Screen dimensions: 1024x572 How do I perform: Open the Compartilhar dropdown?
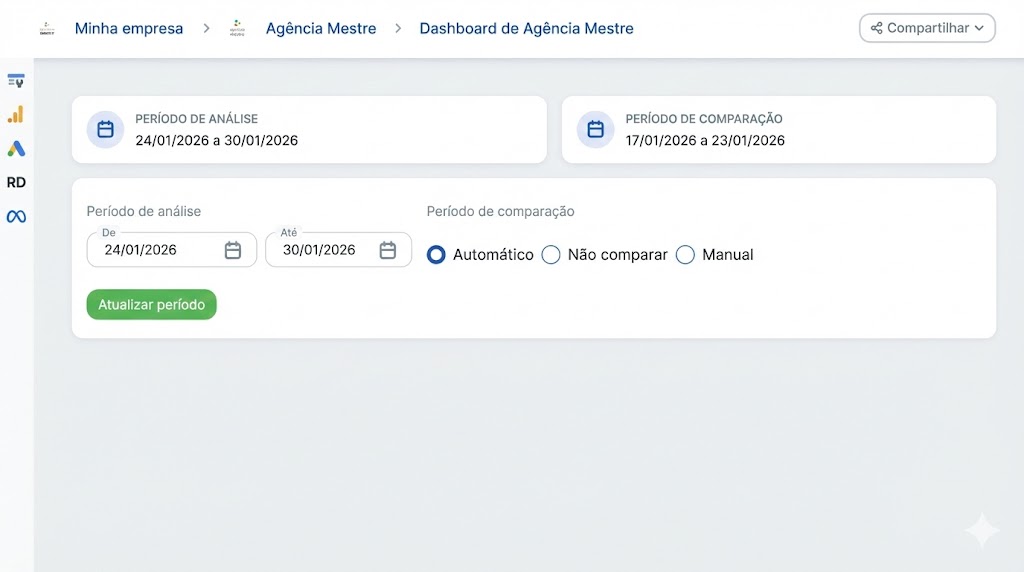point(927,28)
